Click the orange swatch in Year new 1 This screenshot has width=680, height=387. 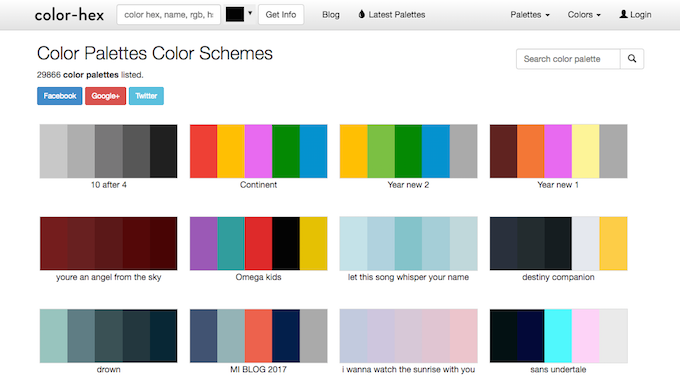click(531, 151)
